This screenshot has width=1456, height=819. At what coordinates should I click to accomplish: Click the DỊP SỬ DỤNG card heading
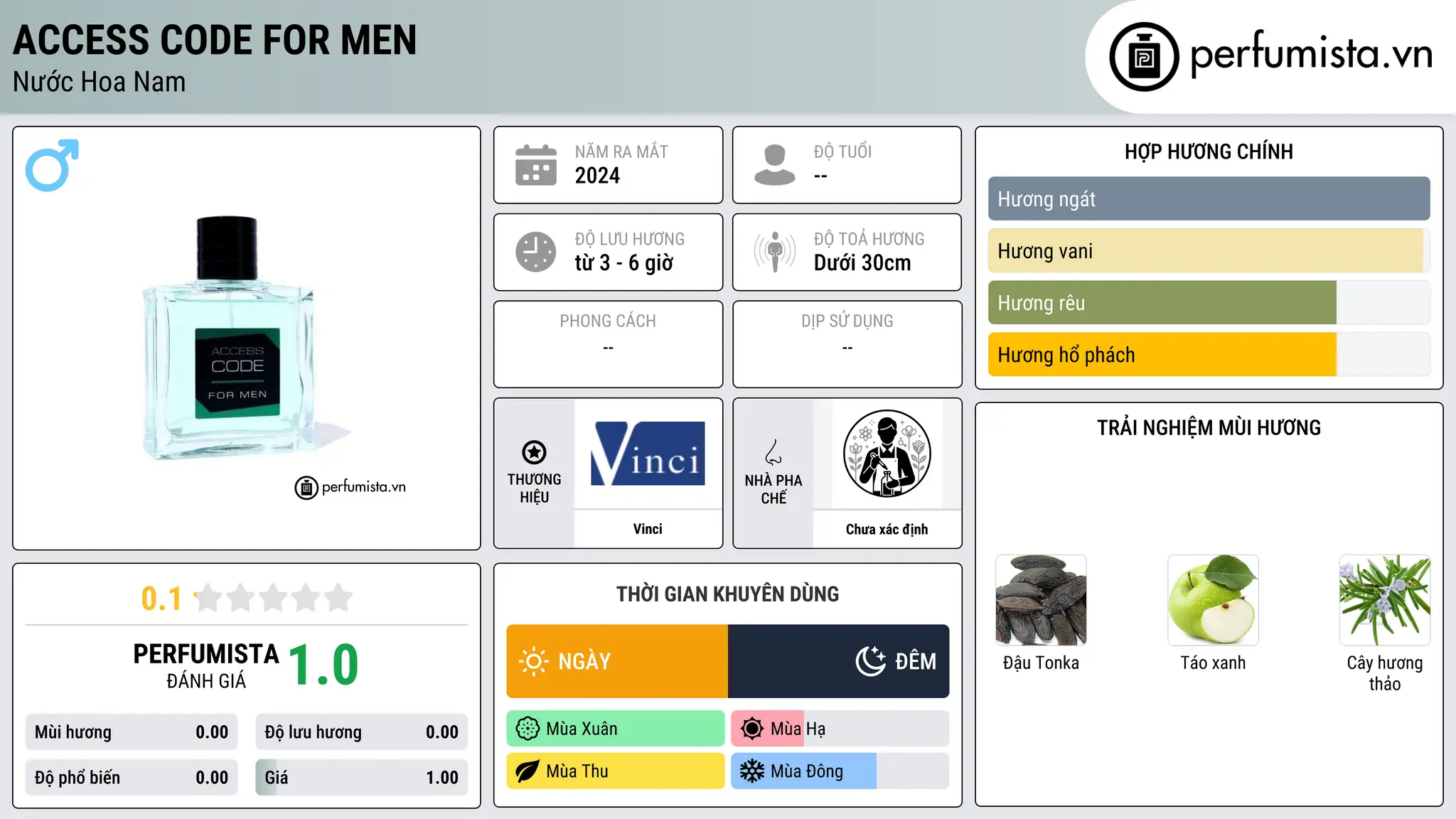pos(847,321)
